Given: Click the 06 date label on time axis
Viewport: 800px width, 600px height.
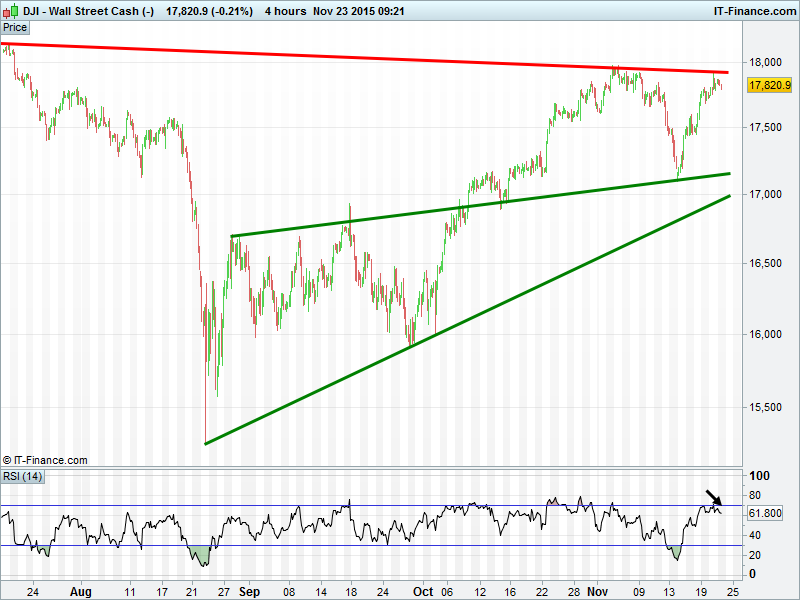Looking at the screenshot, I should [447, 592].
